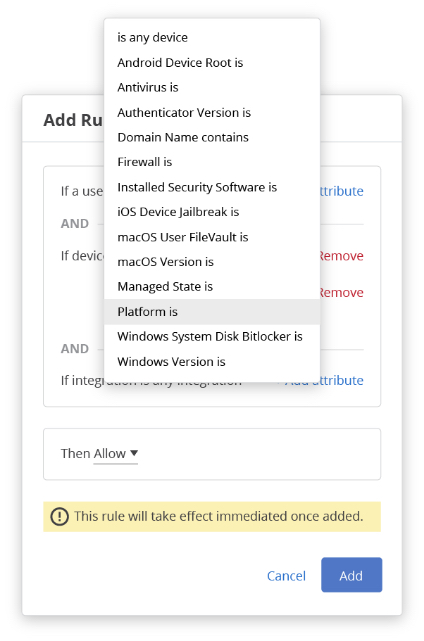
Task: Select 'is any device' option
Action: click(x=212, y=38)
